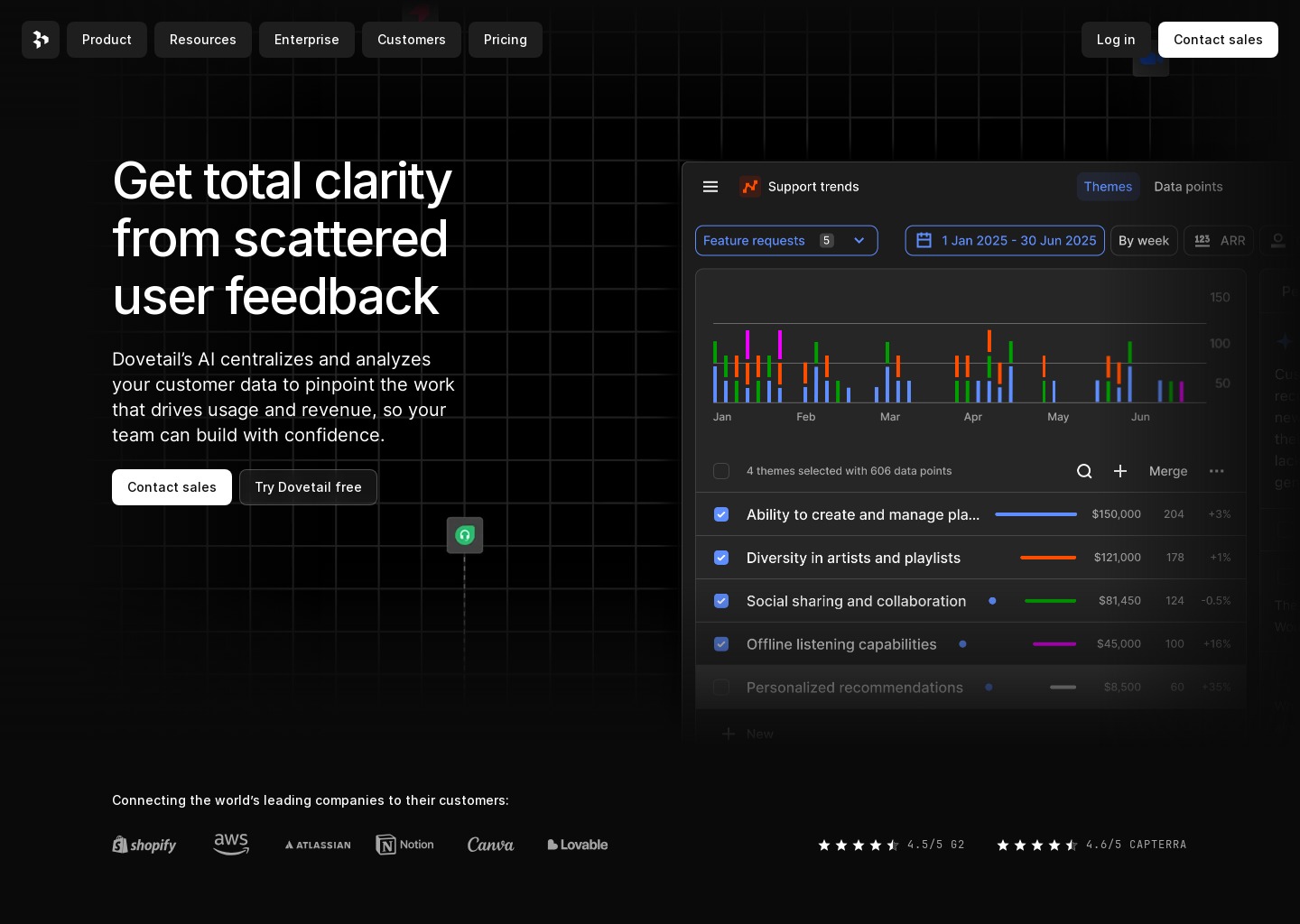Click the Try Dovetail free button
This screenshot has width=1300, height=924.
308,487
